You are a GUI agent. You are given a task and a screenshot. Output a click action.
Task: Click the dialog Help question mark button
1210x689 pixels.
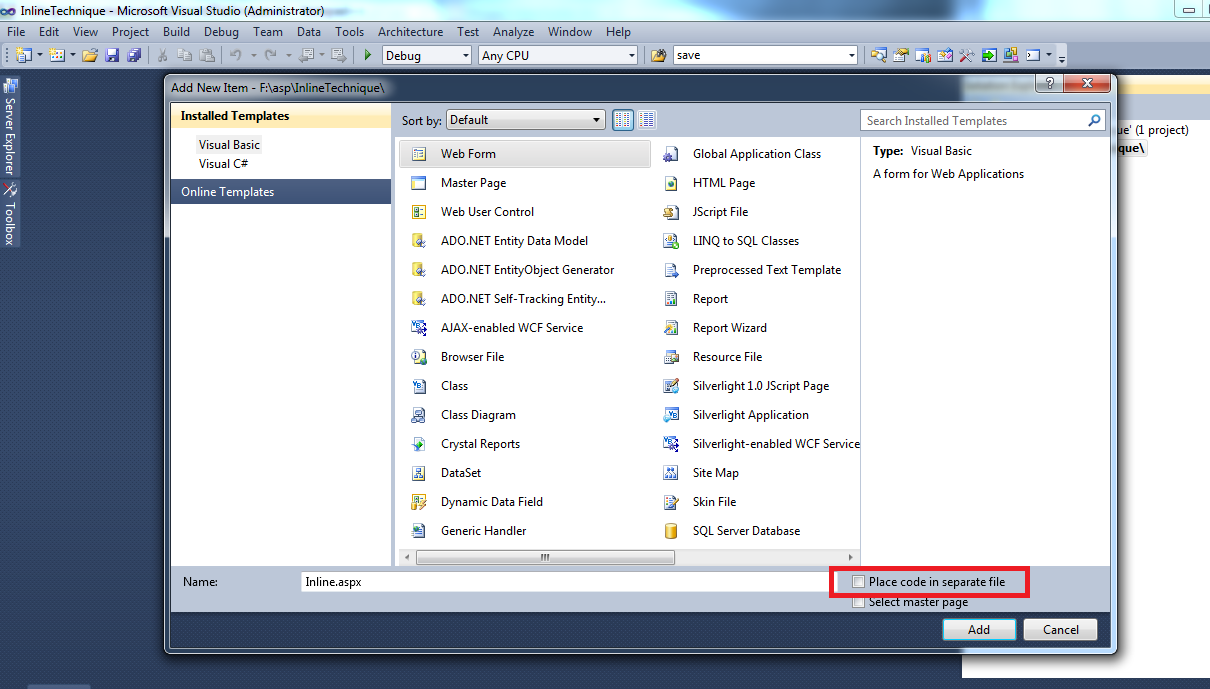[1048, 84]
